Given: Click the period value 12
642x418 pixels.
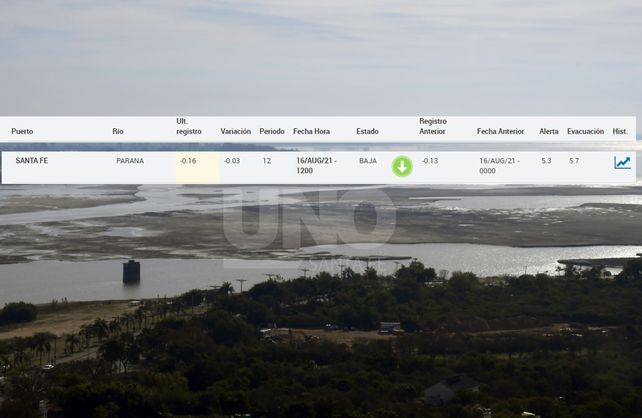Looking at the screenshot, I should 267,161.
